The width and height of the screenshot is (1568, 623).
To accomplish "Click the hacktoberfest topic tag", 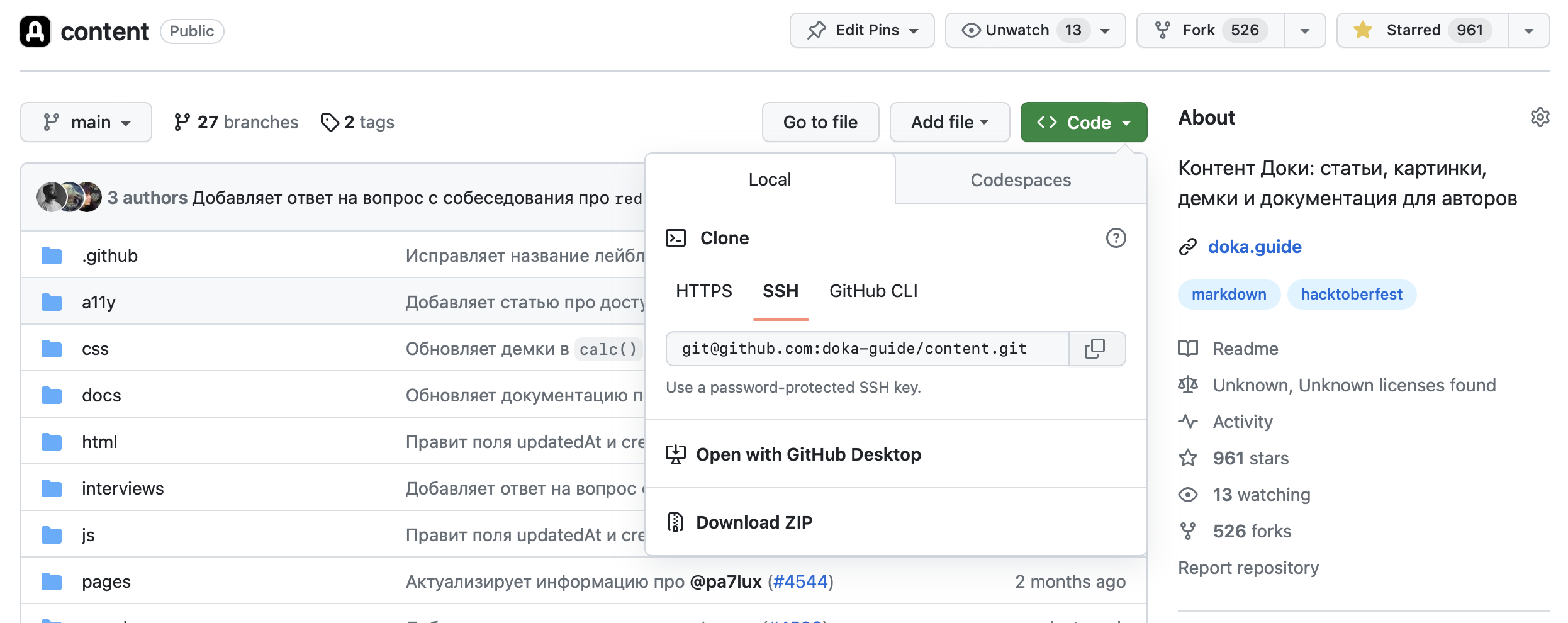I will 1352,295.
